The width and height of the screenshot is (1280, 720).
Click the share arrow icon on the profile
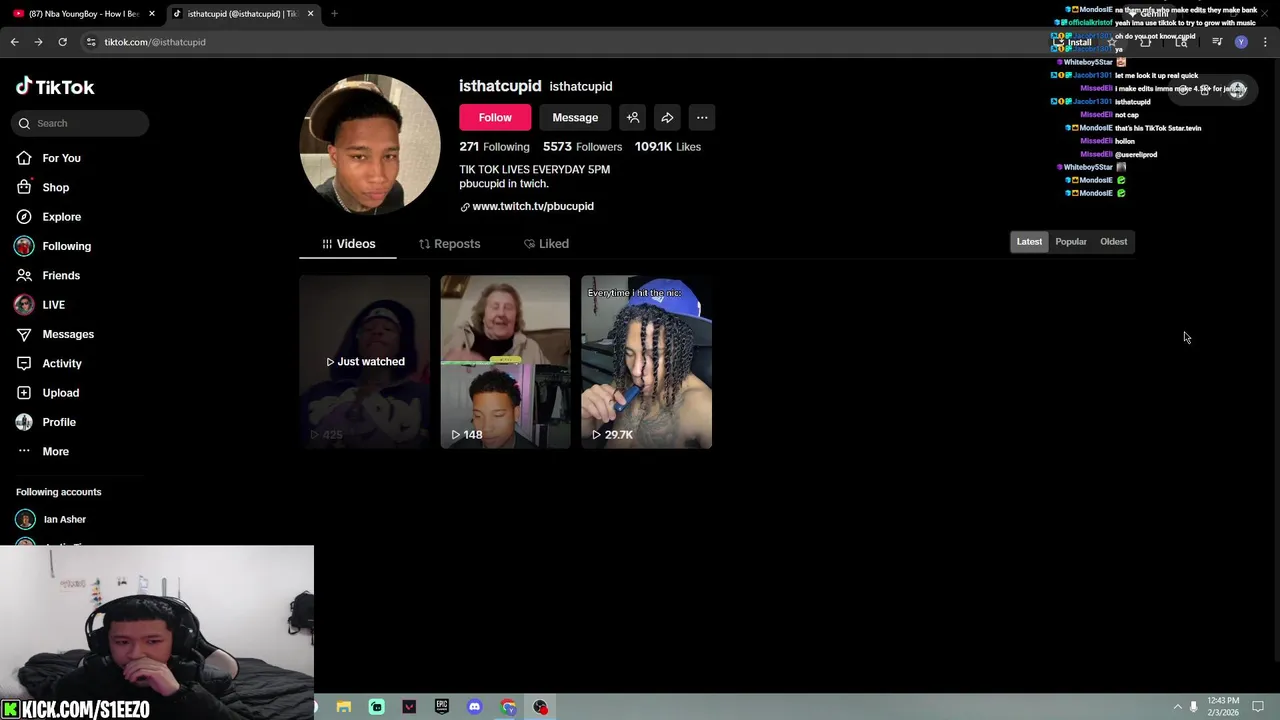pos(667,117)
